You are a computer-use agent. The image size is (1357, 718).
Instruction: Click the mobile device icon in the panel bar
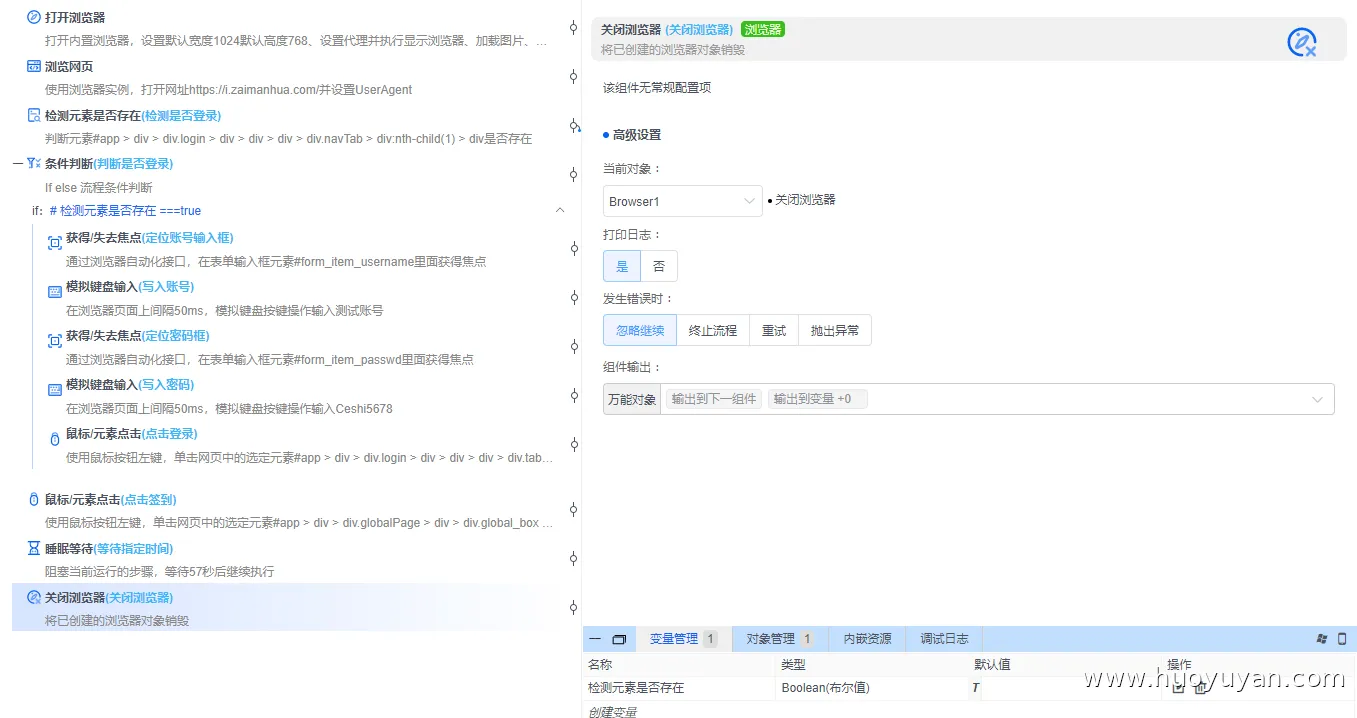click(x=1342, y=638)
